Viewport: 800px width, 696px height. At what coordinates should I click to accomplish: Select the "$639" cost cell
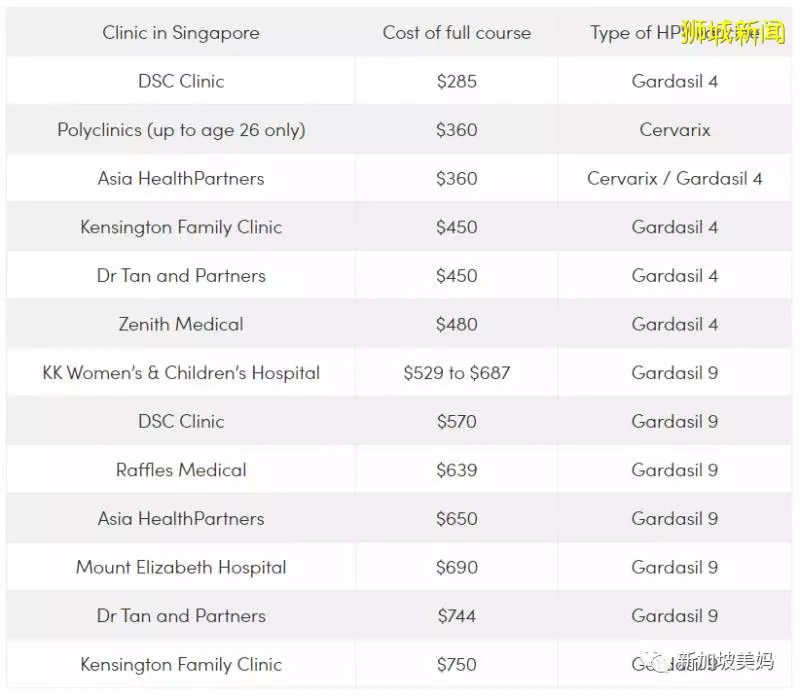pos(457,470)
